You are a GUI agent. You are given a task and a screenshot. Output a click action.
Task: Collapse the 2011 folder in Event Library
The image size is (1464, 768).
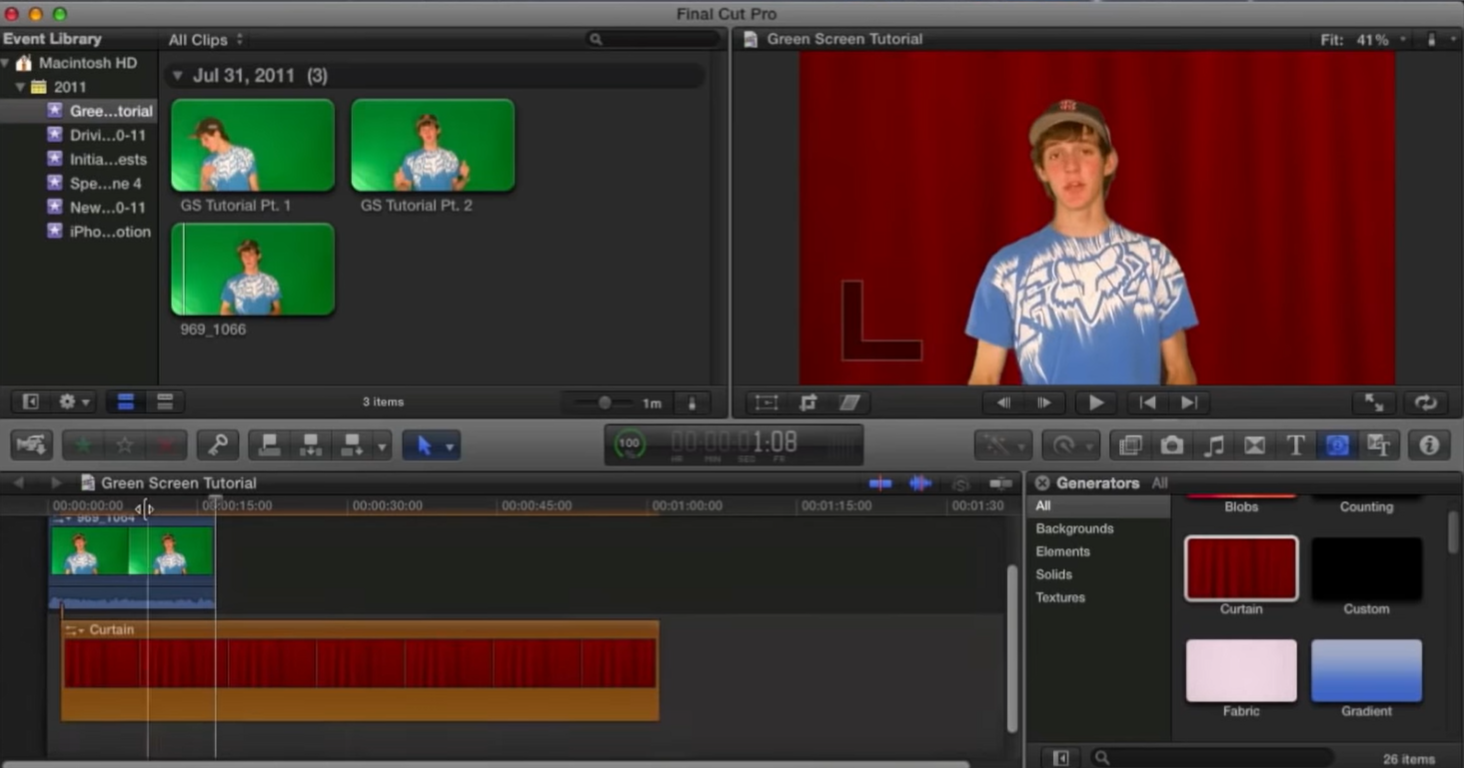[x=21, y=87]
